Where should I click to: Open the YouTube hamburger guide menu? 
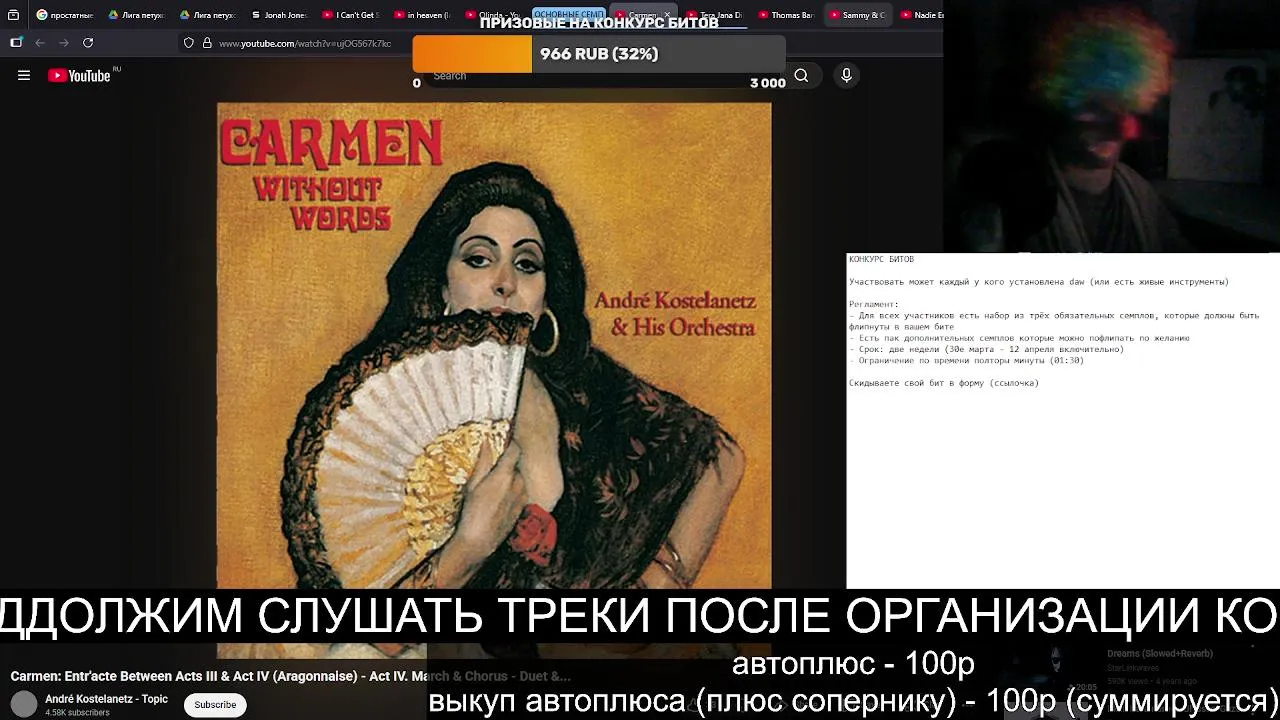point(24,75)
